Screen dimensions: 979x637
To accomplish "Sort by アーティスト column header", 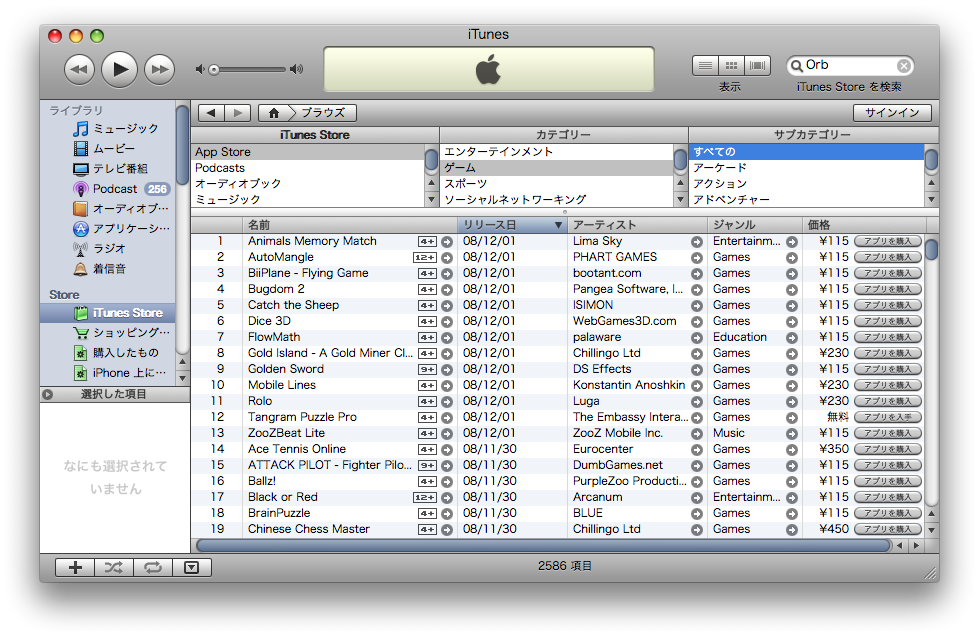I will 637,225.
